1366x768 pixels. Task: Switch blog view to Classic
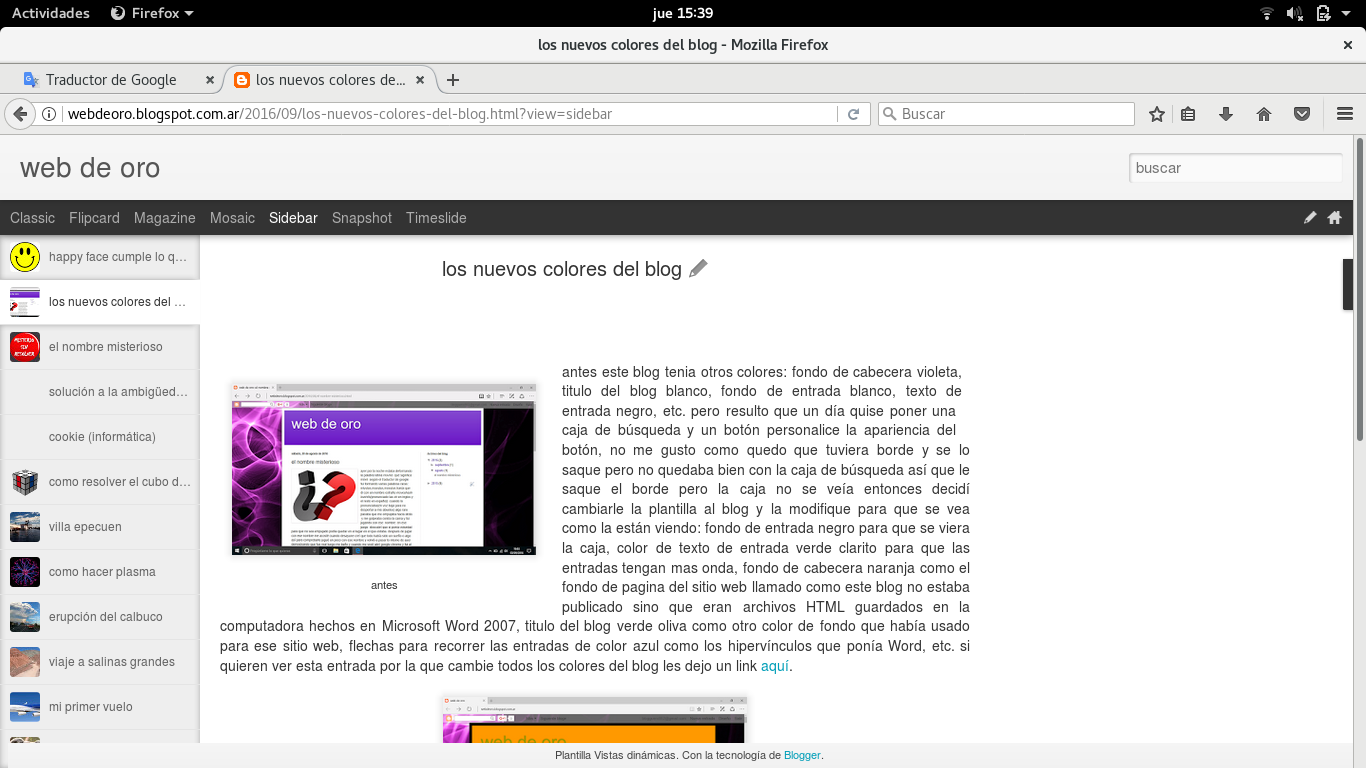click(33, 217)
